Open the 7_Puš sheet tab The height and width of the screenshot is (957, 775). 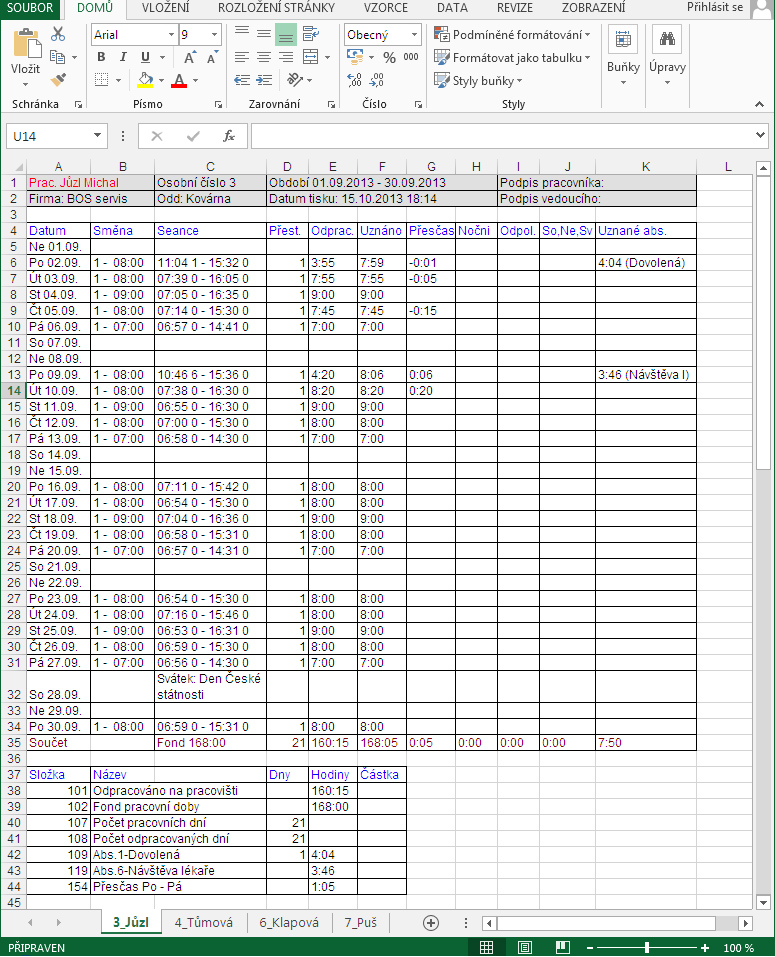[x=361, y=922]
